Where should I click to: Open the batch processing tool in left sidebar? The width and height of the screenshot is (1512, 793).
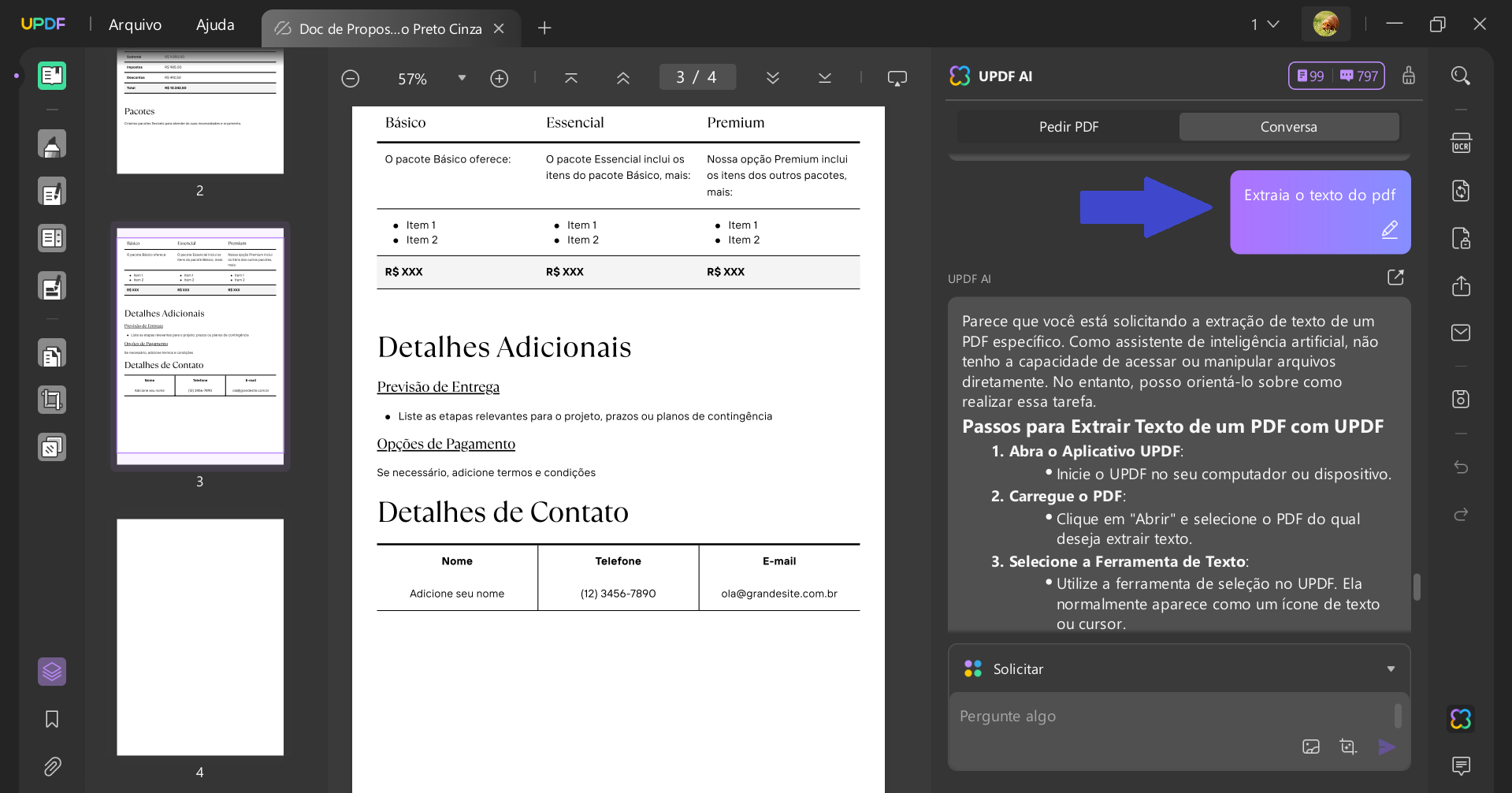coord(52,447)
